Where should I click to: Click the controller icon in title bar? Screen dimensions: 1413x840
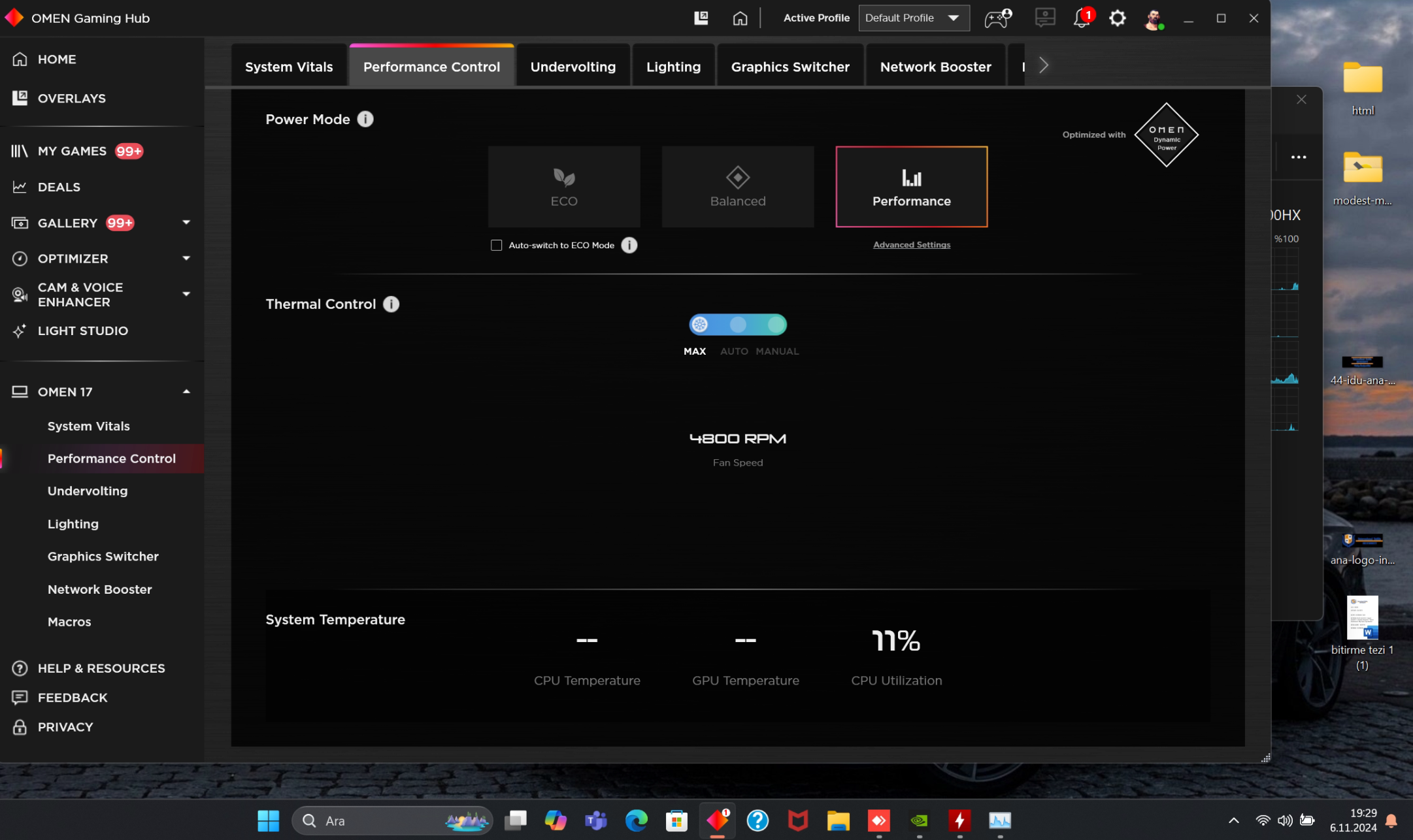click(997, 18)
